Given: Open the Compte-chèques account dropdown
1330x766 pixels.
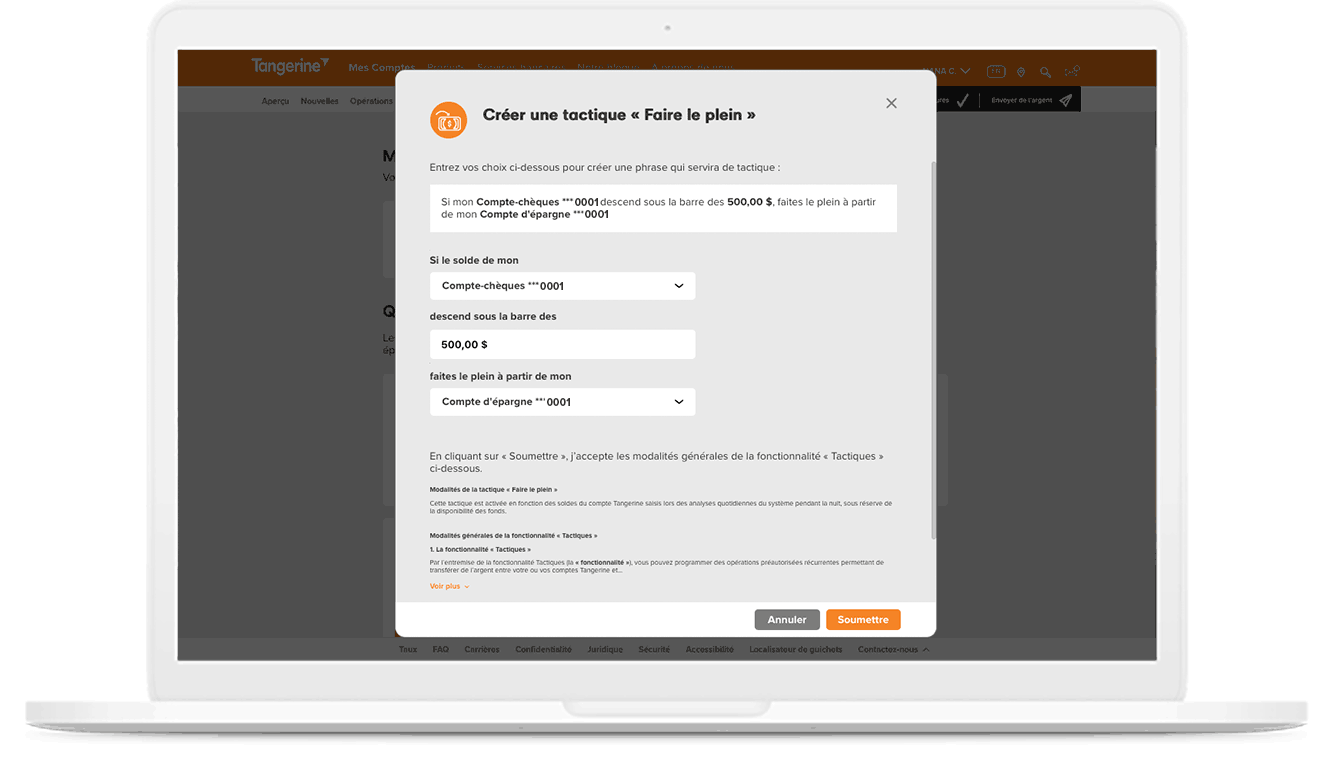Looking at the screenshot, I should click(562, 286).
